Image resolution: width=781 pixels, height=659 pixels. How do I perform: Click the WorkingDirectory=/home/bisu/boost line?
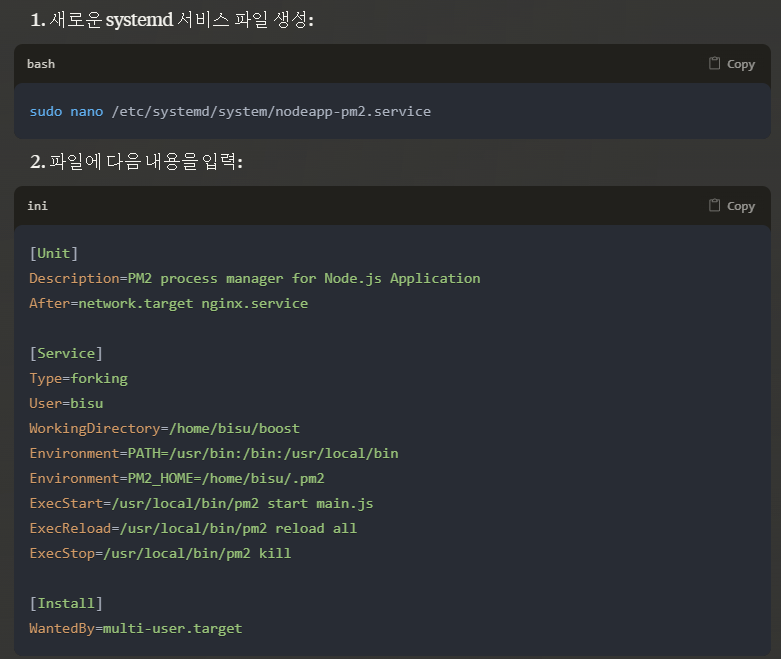pyautogui.click(x=165, y=428)
